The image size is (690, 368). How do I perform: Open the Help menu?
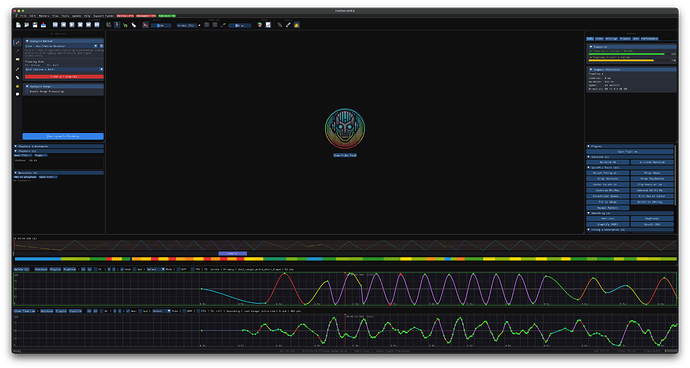click(x=87, y=16)
